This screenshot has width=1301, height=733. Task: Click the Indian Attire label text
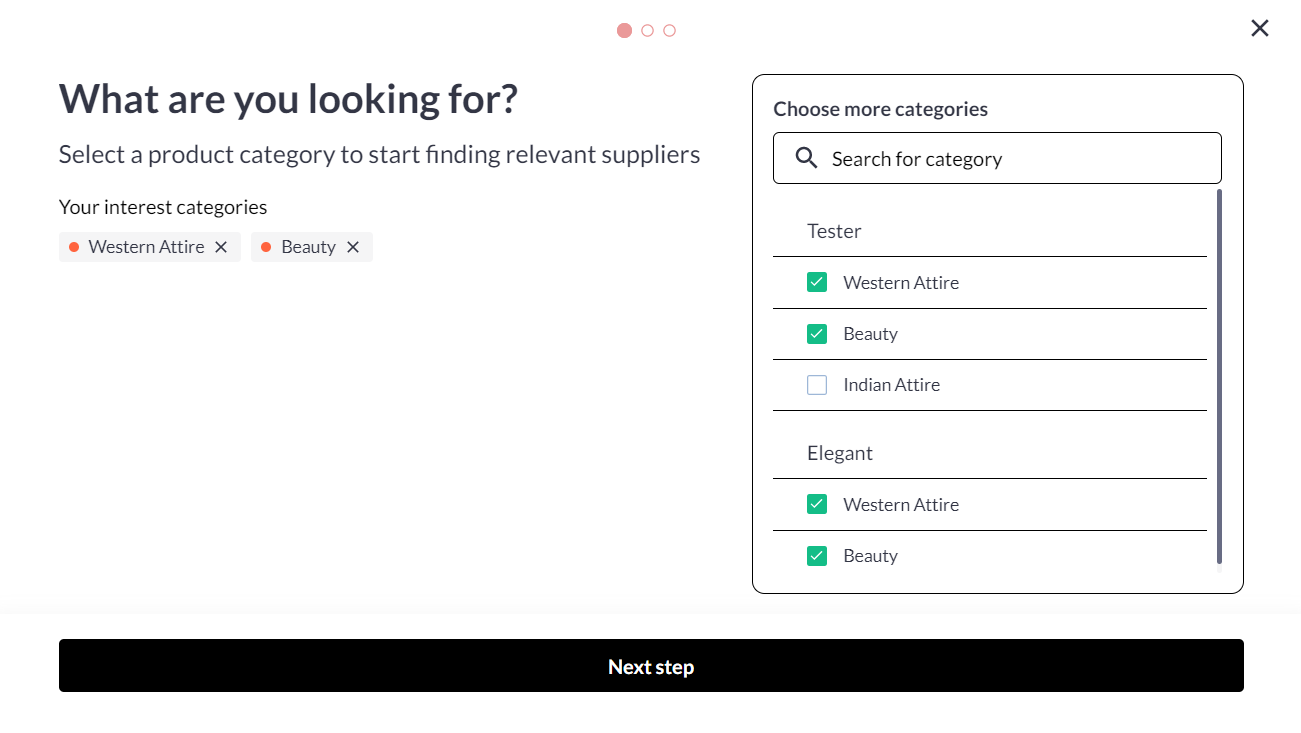tap(891, 385)
